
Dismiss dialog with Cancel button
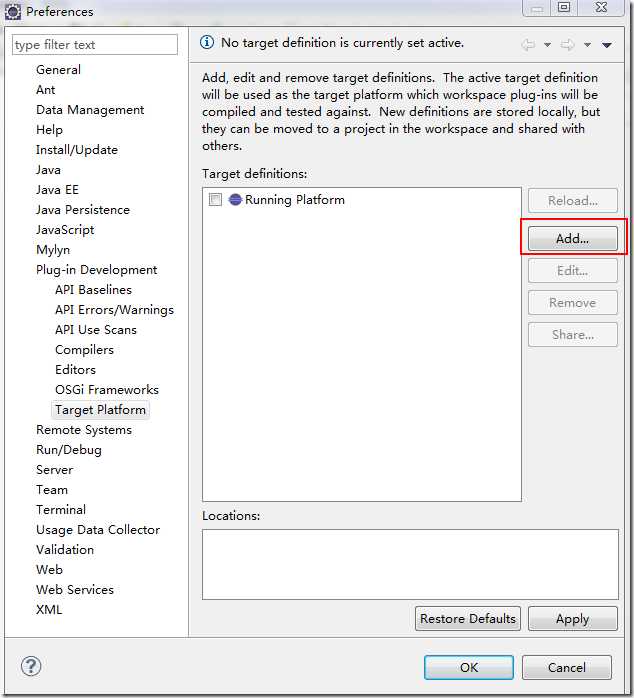[x=567, y=667]
